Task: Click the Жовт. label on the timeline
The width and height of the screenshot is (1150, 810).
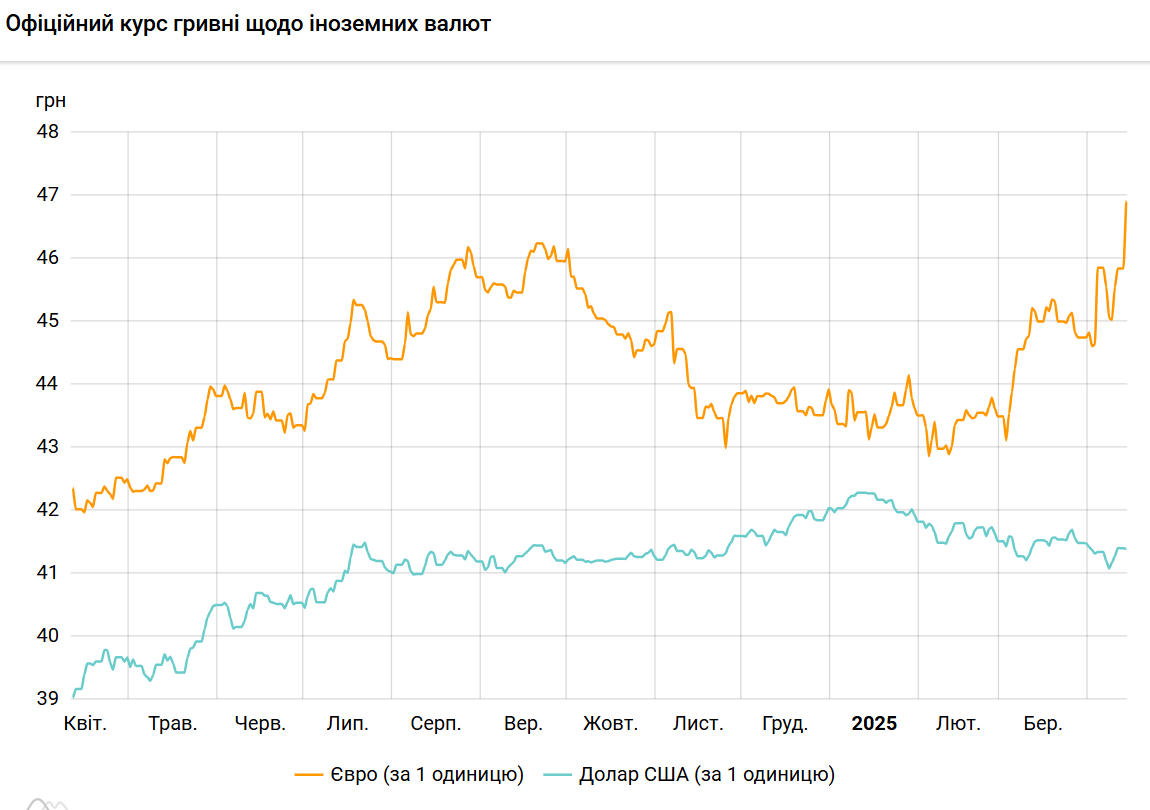Action: point(610,724)
